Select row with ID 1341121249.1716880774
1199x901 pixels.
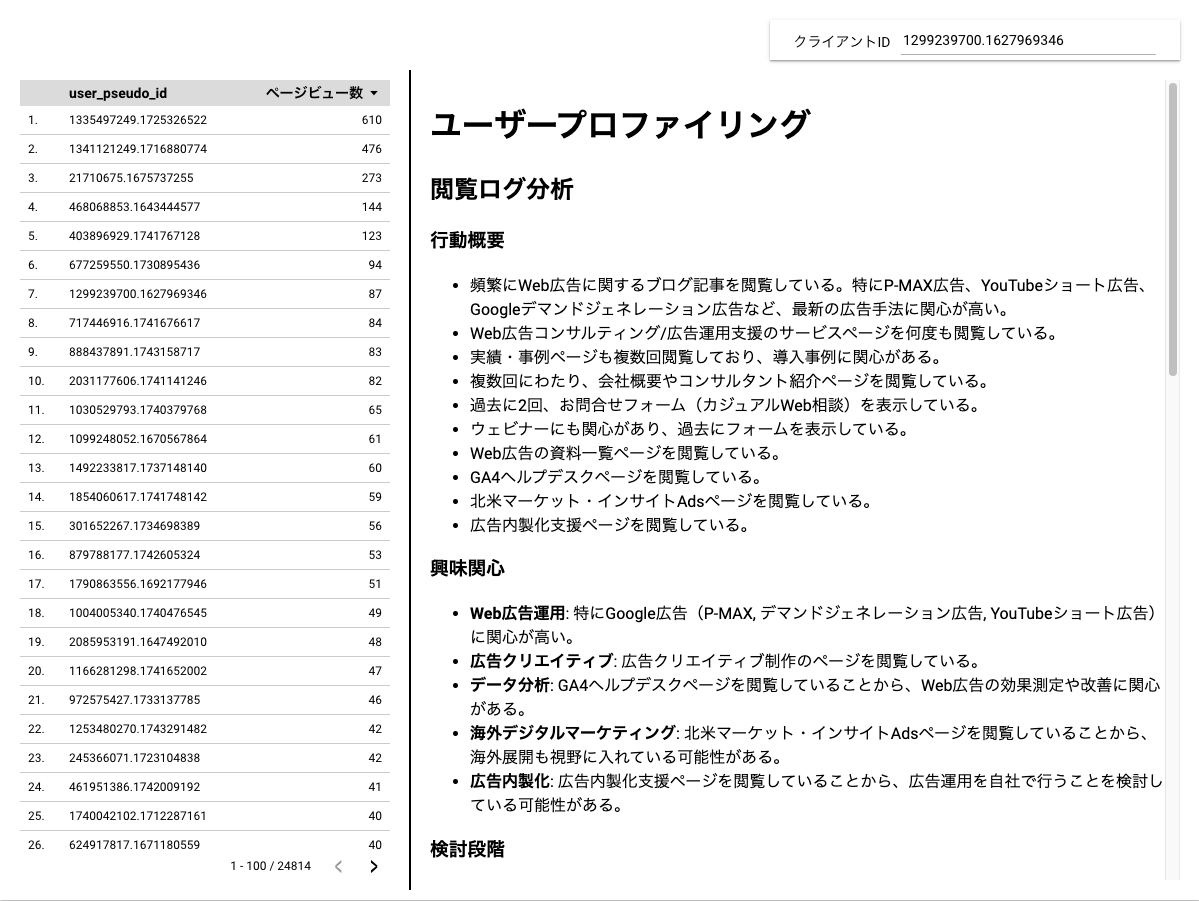coord(138,149)
